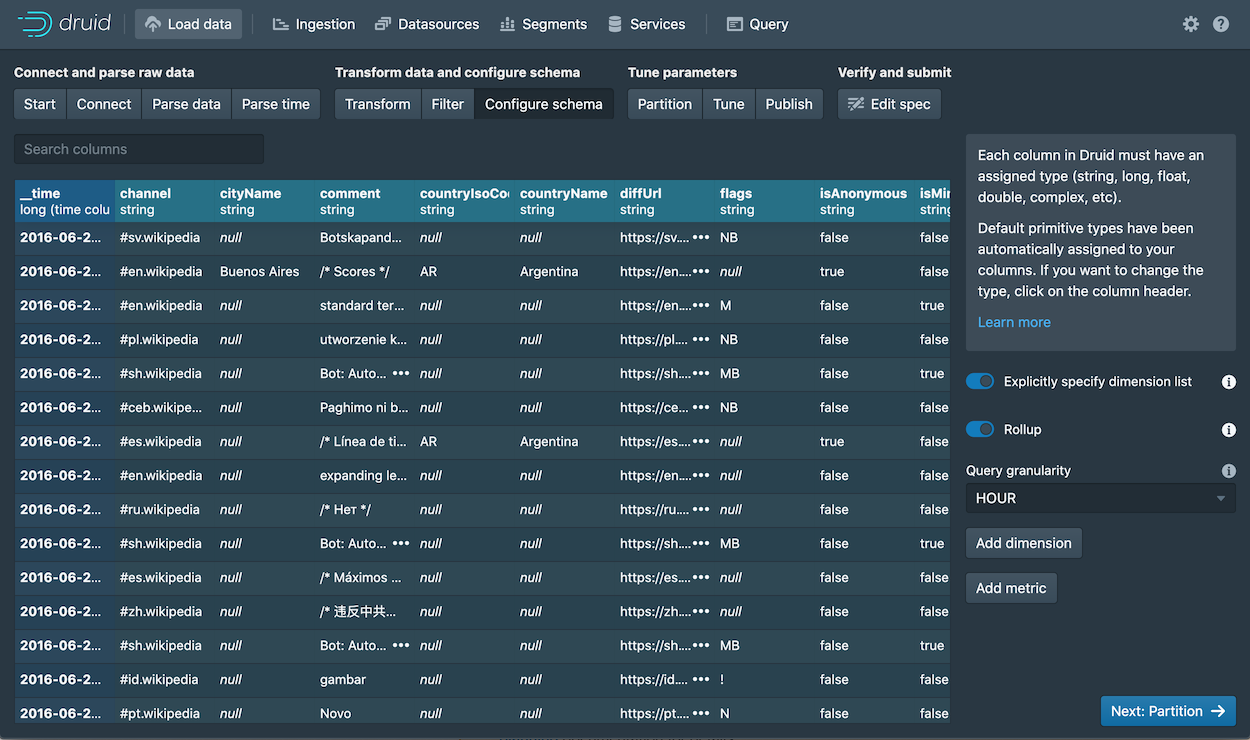Click the Add dimension button

tap(1024, 543)
